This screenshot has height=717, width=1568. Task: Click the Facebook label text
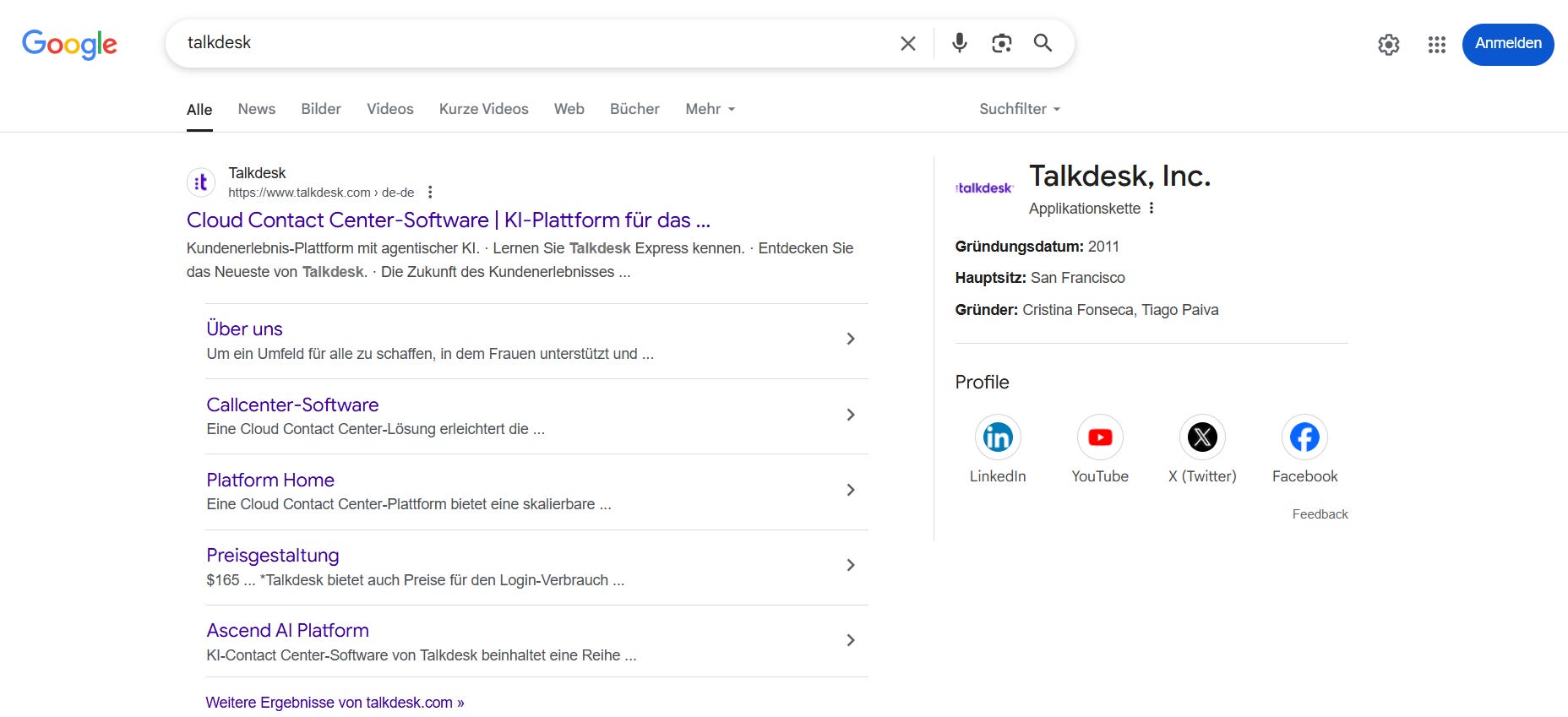(x=1304, y=476)
